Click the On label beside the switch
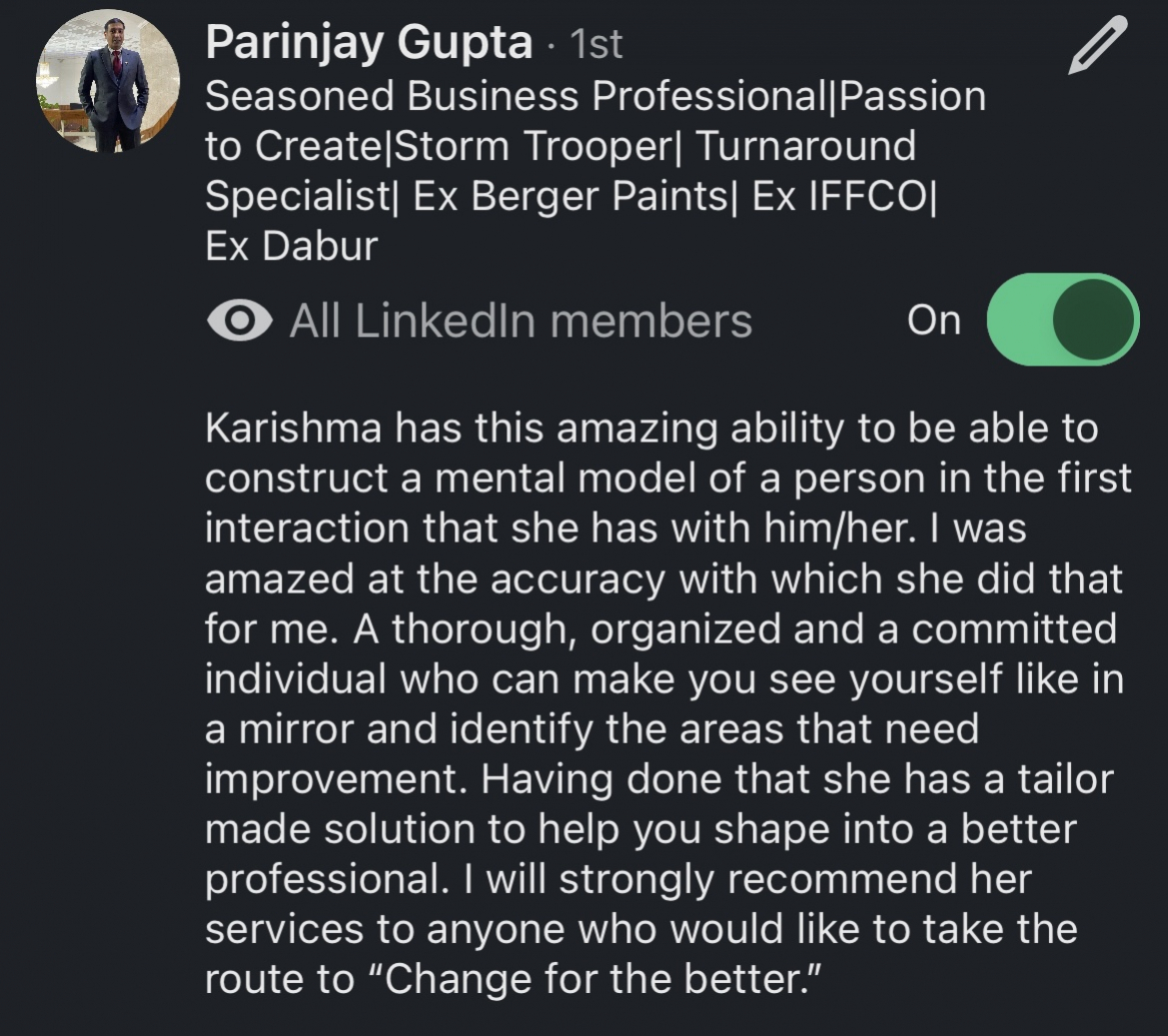The width and height of the screenshot is (1168, 1036). point(933,321)
